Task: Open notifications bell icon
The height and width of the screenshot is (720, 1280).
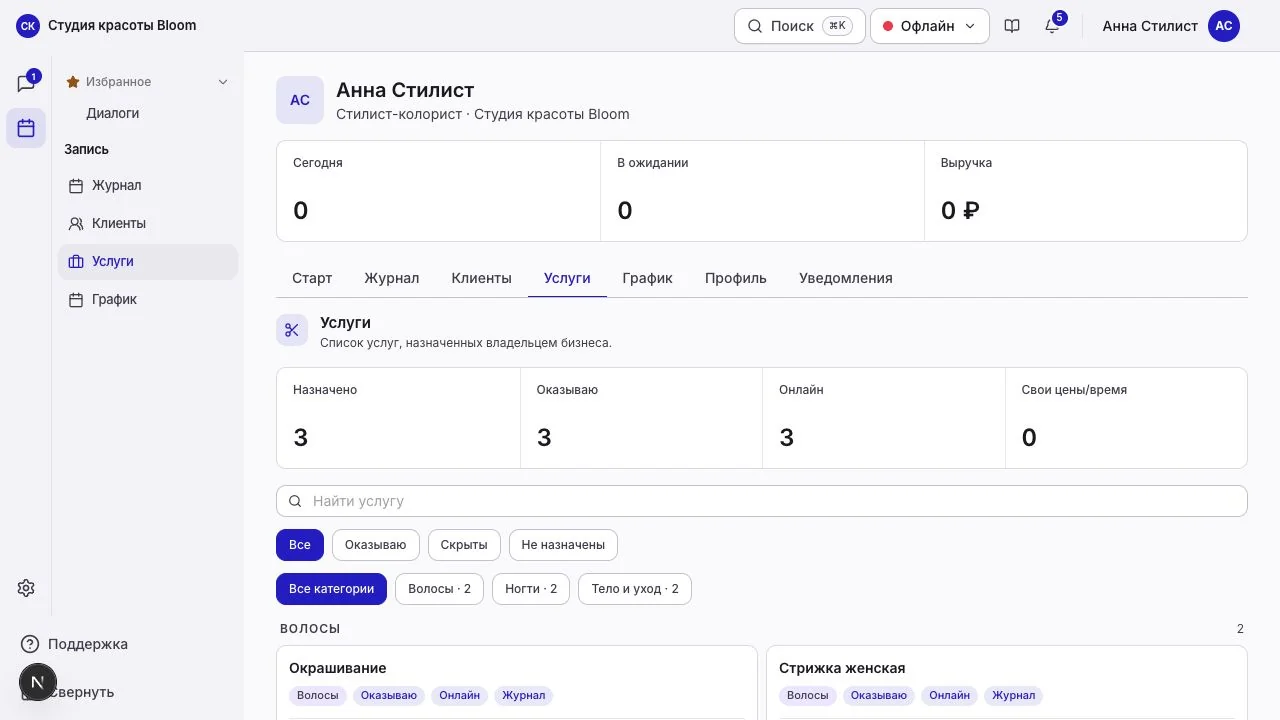Action: click(1052, 26)
